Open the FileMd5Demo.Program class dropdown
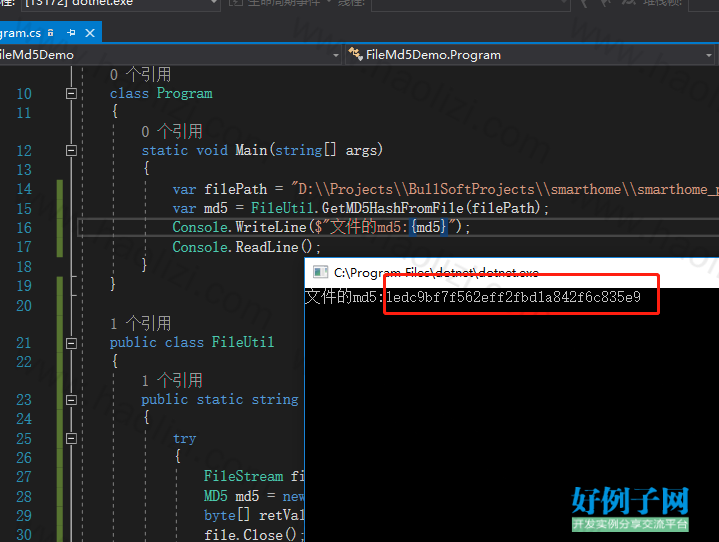719x542 pixels. [709, 55]
